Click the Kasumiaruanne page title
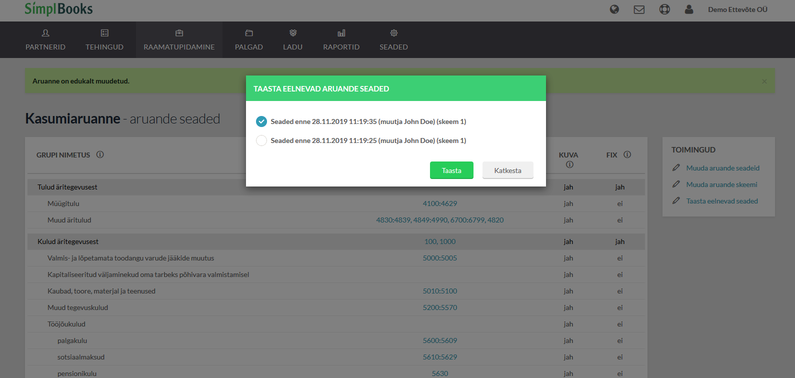The image size is (795, 378). (x=73, y=119)
